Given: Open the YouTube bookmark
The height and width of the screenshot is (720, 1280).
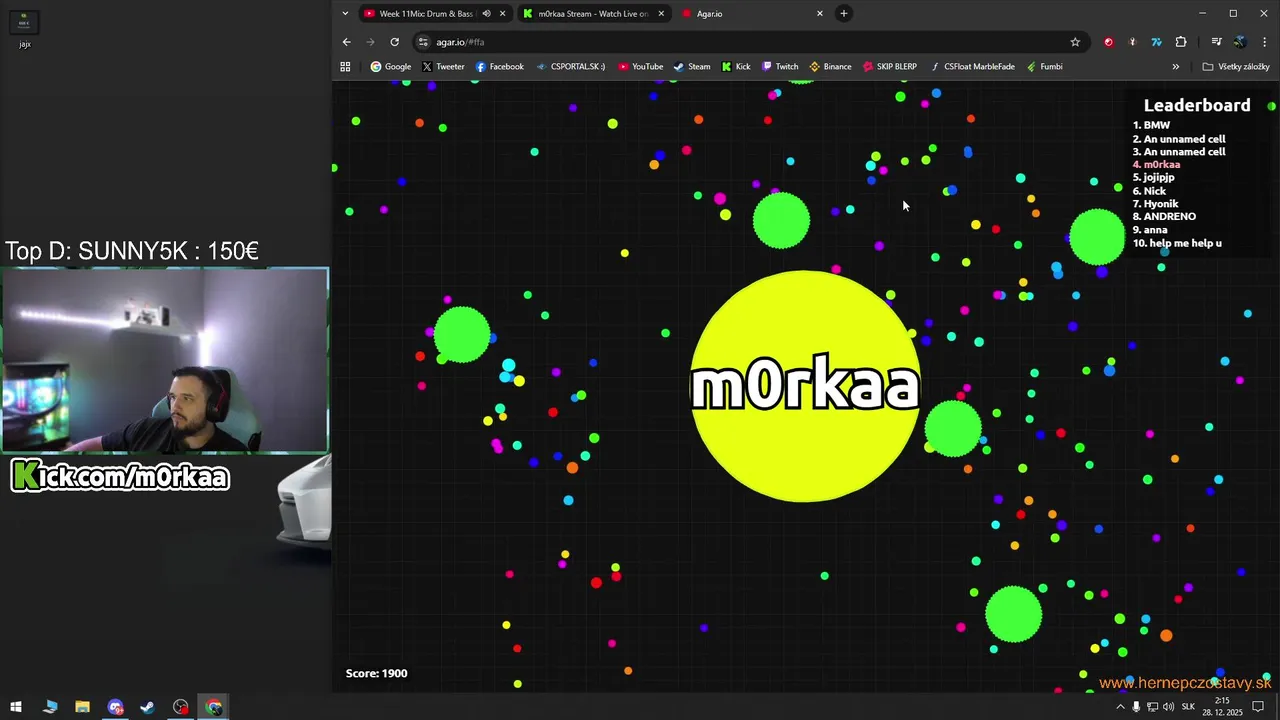Looking at the screenshot, I should [x=640, y=67].
